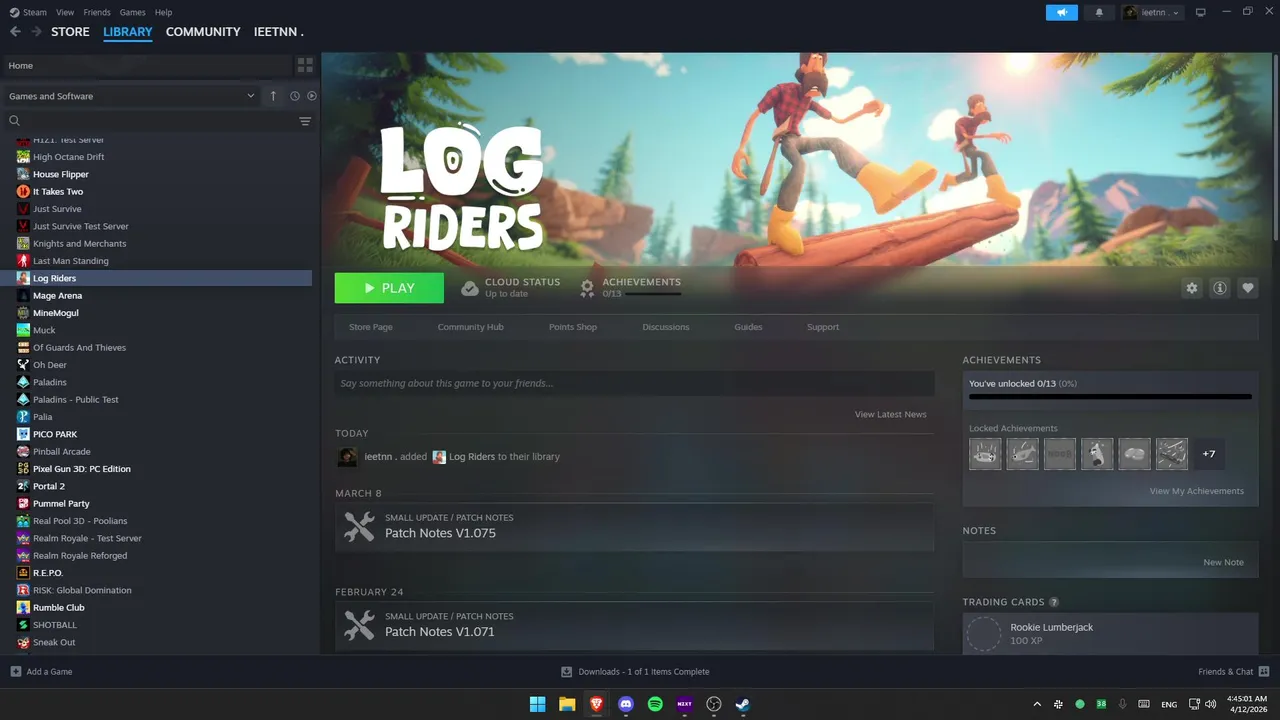Open game info icon for Log Riders
This screenshot has width=1280, height=720.
(1220, 288)
